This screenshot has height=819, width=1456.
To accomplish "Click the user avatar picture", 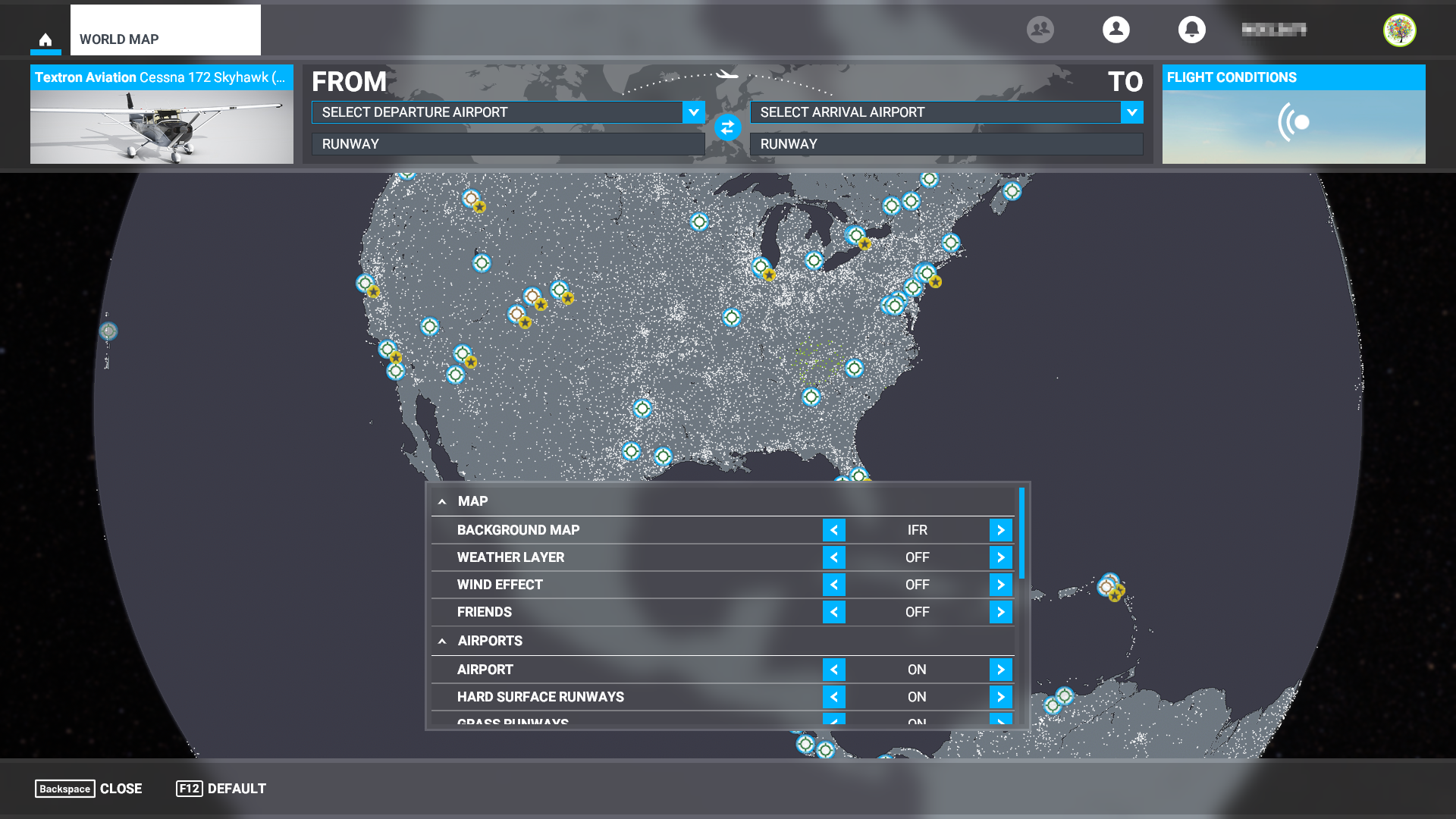I will (x=1399, y=30).
